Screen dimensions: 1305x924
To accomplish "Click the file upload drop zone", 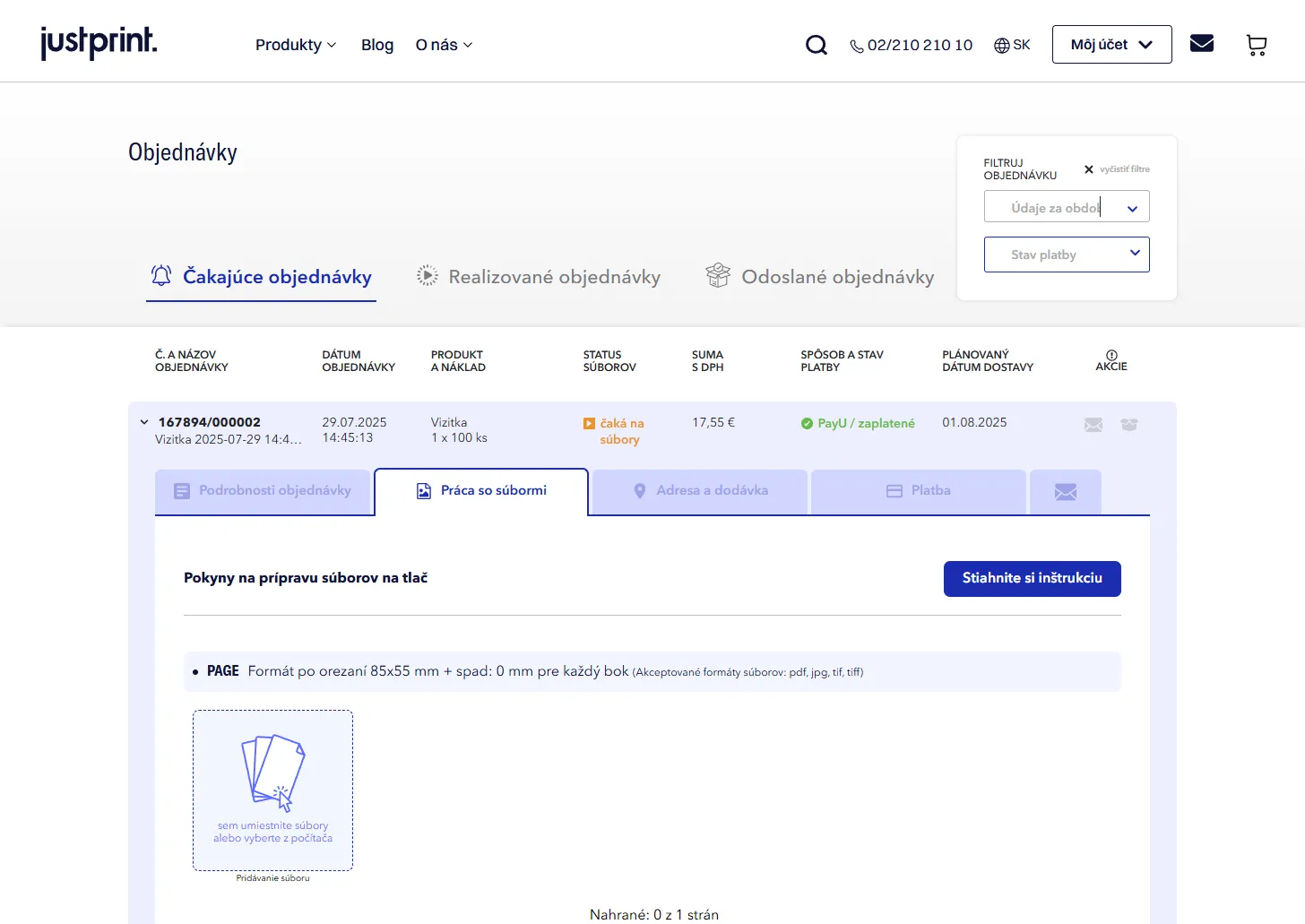I will [x=272, y=790].
